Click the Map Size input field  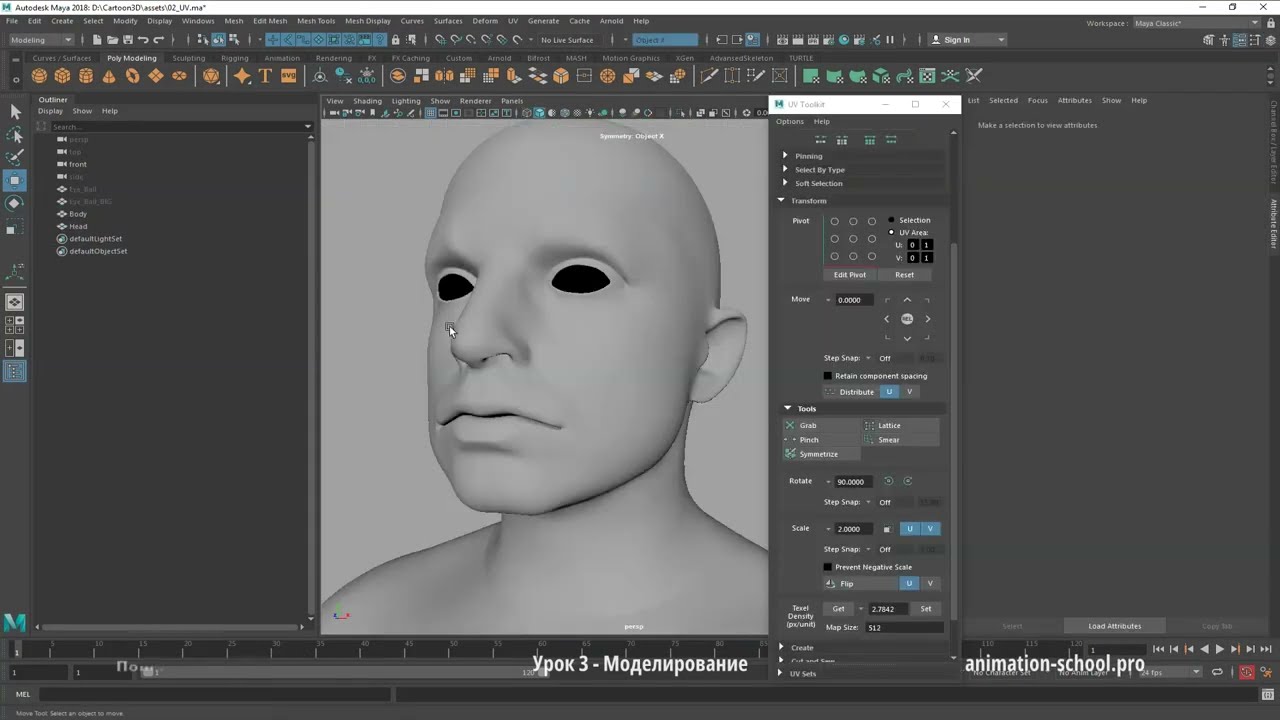(903, 627)
